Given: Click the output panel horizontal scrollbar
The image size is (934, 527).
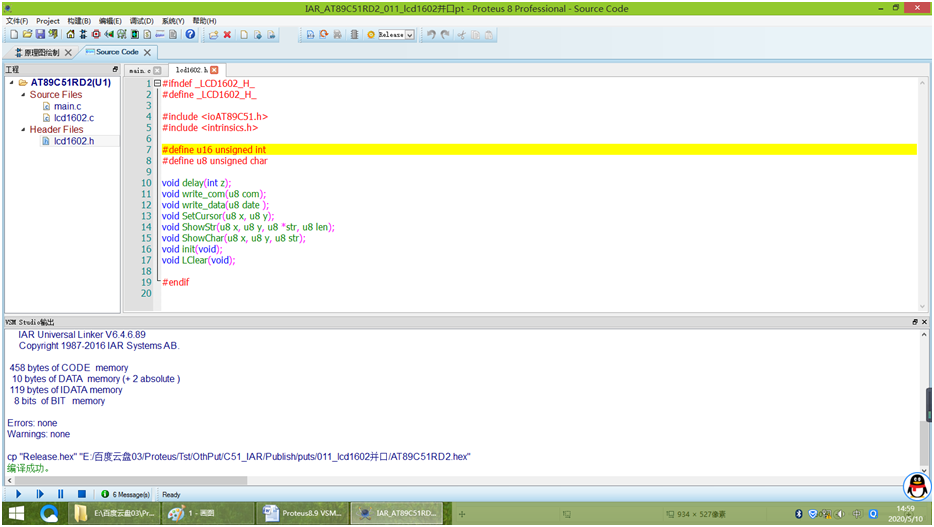Looking at the screenshot, I should pos(131,480).
